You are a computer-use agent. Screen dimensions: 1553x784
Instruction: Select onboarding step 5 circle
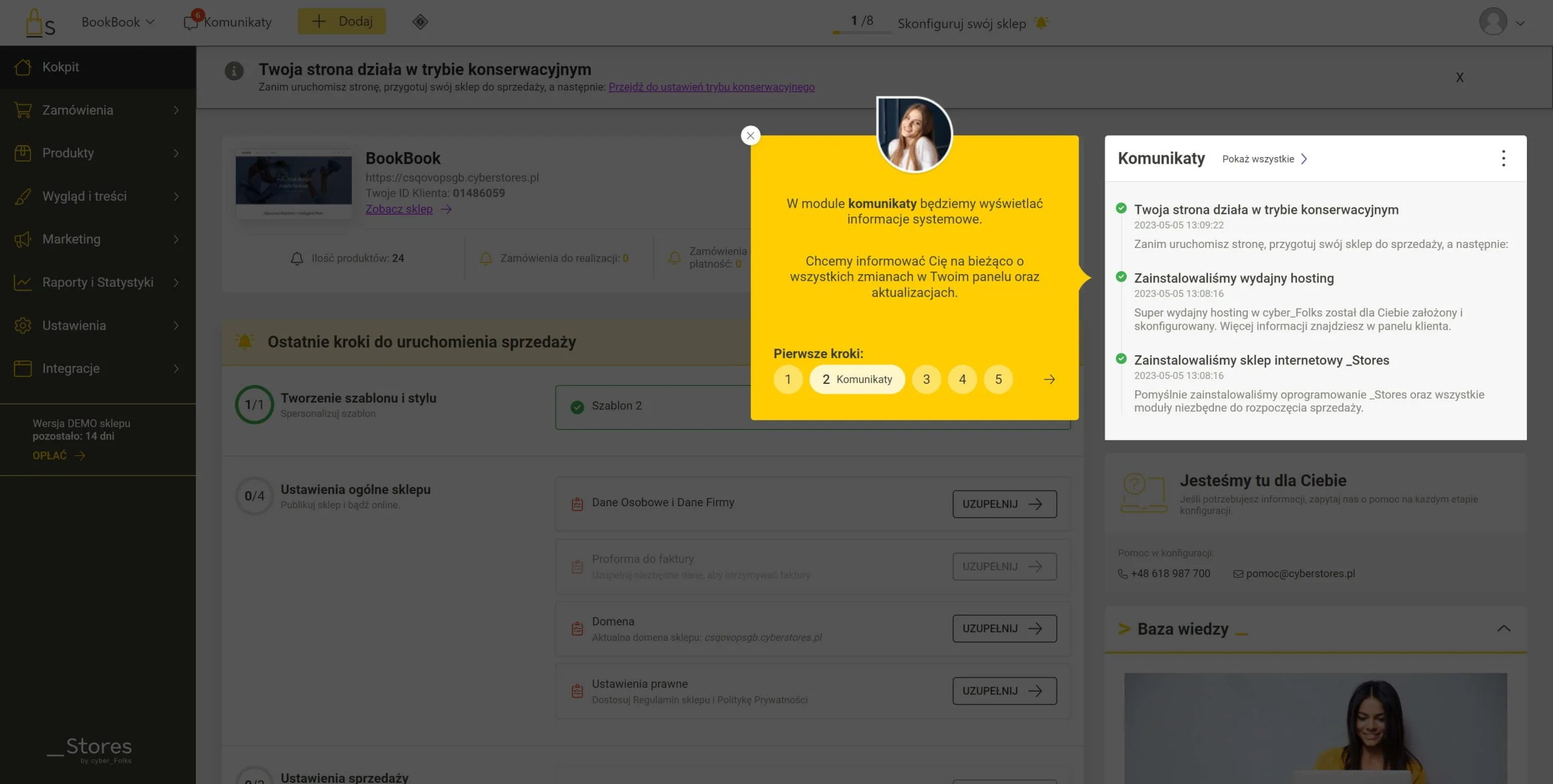pos(998,379)
